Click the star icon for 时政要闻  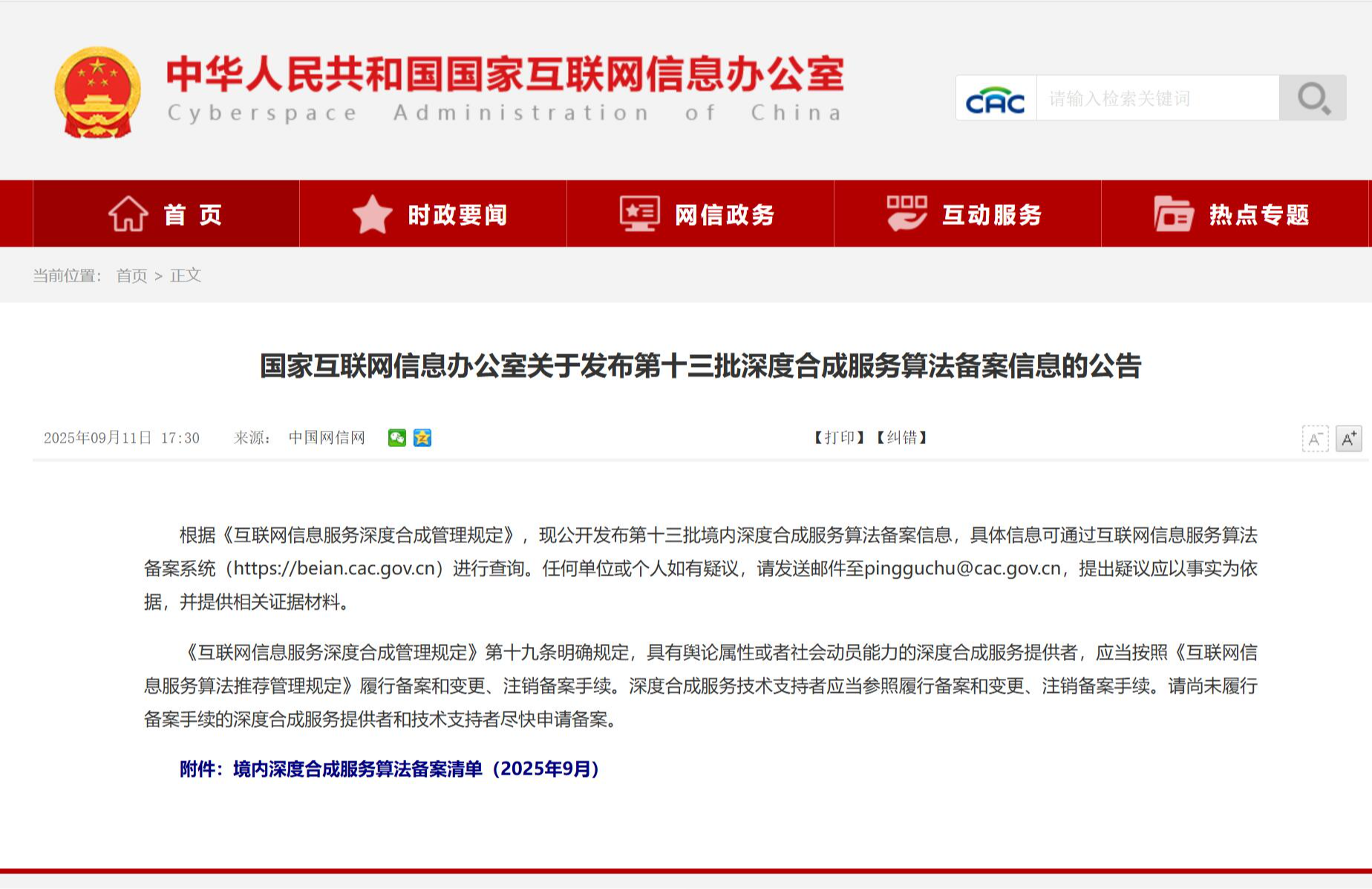click(372, 214)
